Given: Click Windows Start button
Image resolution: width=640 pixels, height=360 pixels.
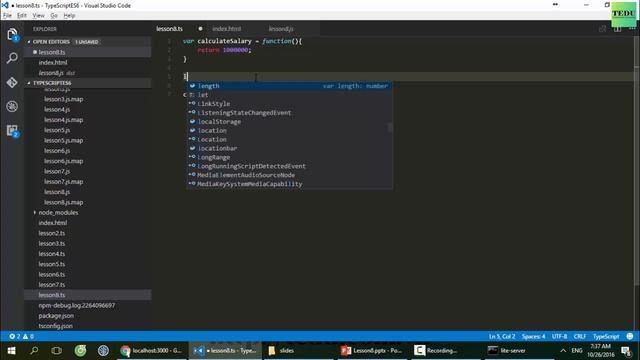Looking at the screenshot, I should [11, 351].
